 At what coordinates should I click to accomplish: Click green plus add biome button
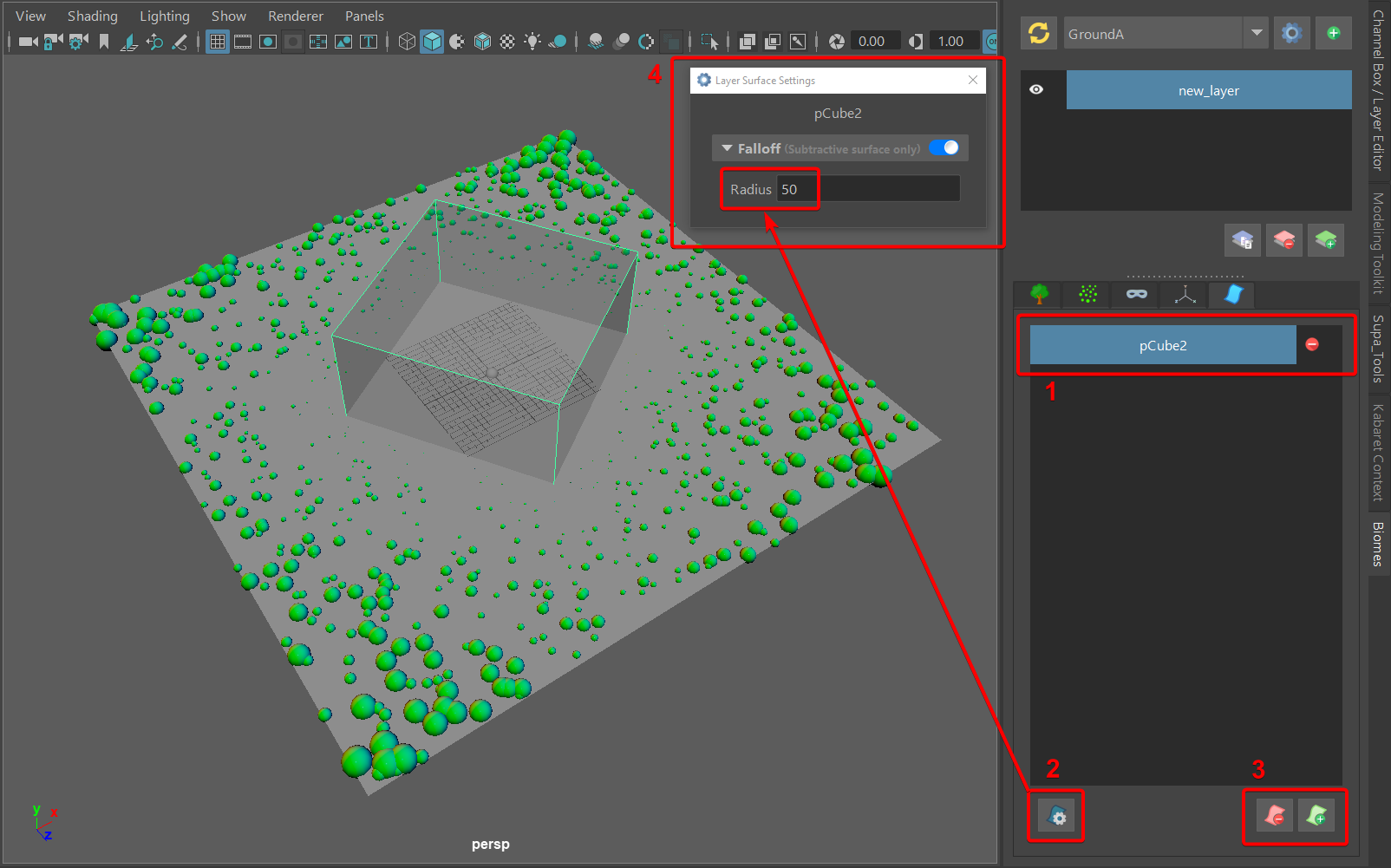[x=1333, y=33]
